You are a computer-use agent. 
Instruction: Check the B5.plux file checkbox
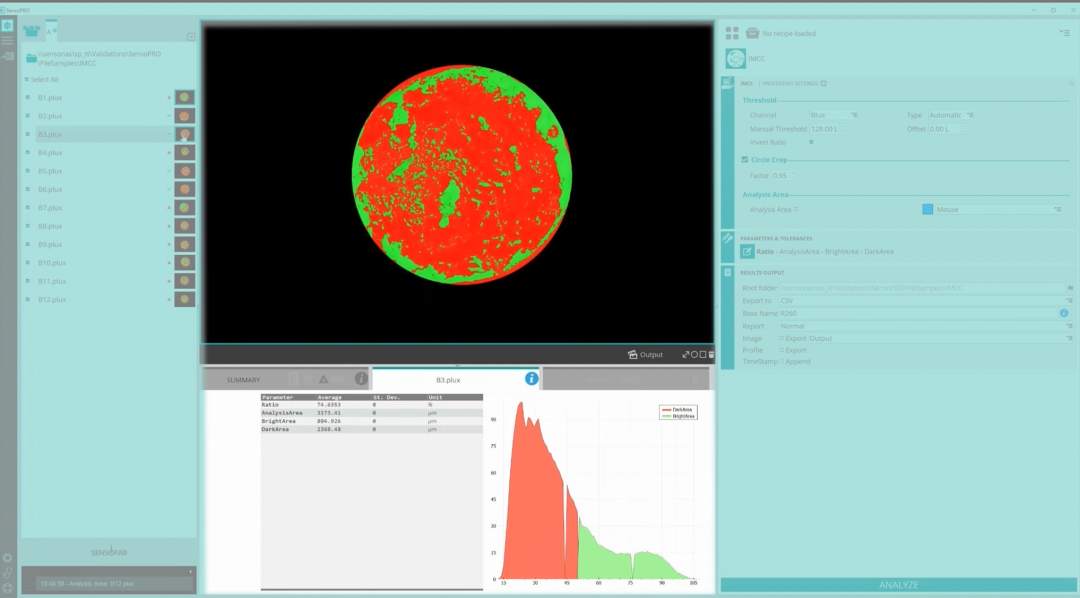28,171
